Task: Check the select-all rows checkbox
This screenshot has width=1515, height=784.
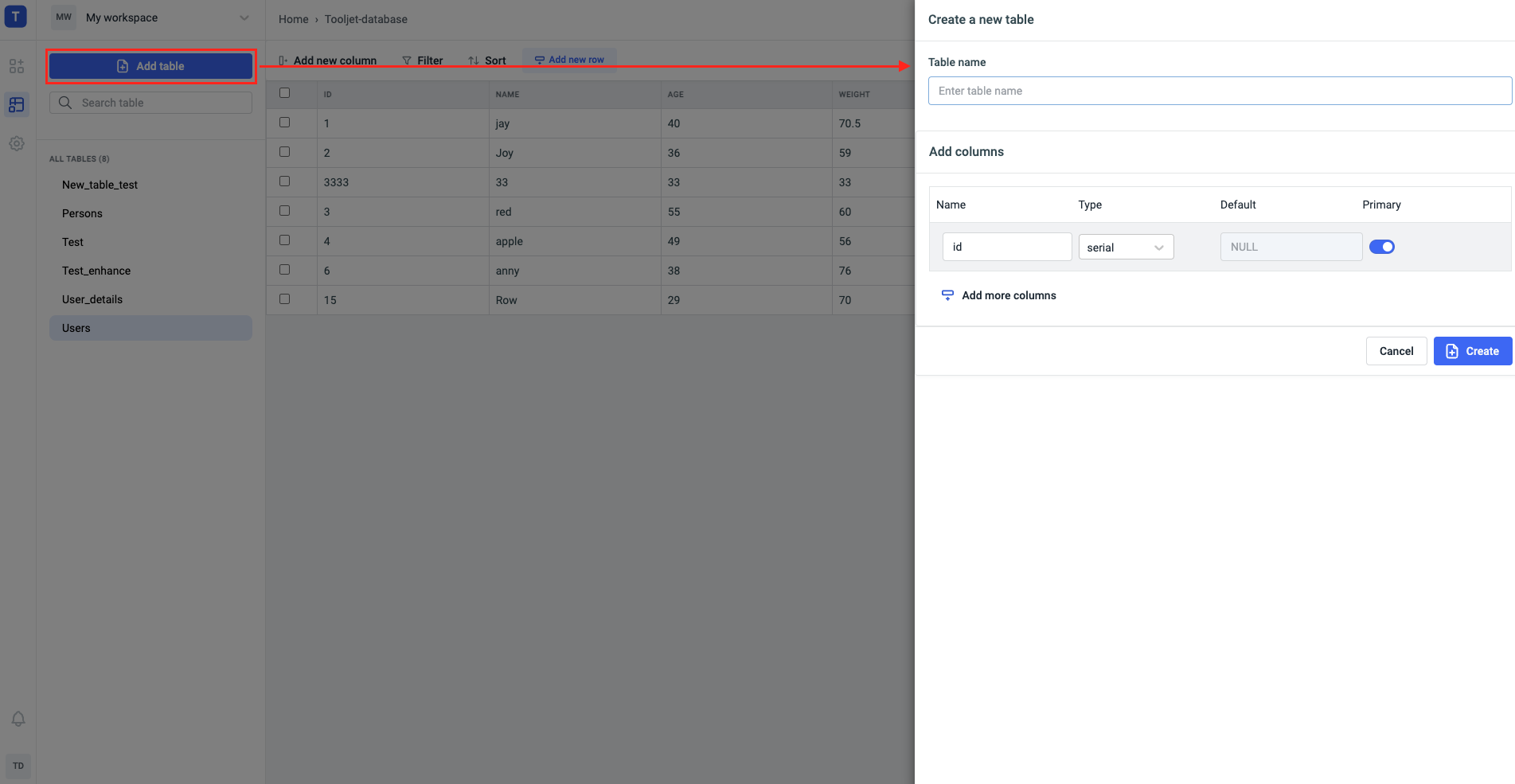Action: click(284, 93)
